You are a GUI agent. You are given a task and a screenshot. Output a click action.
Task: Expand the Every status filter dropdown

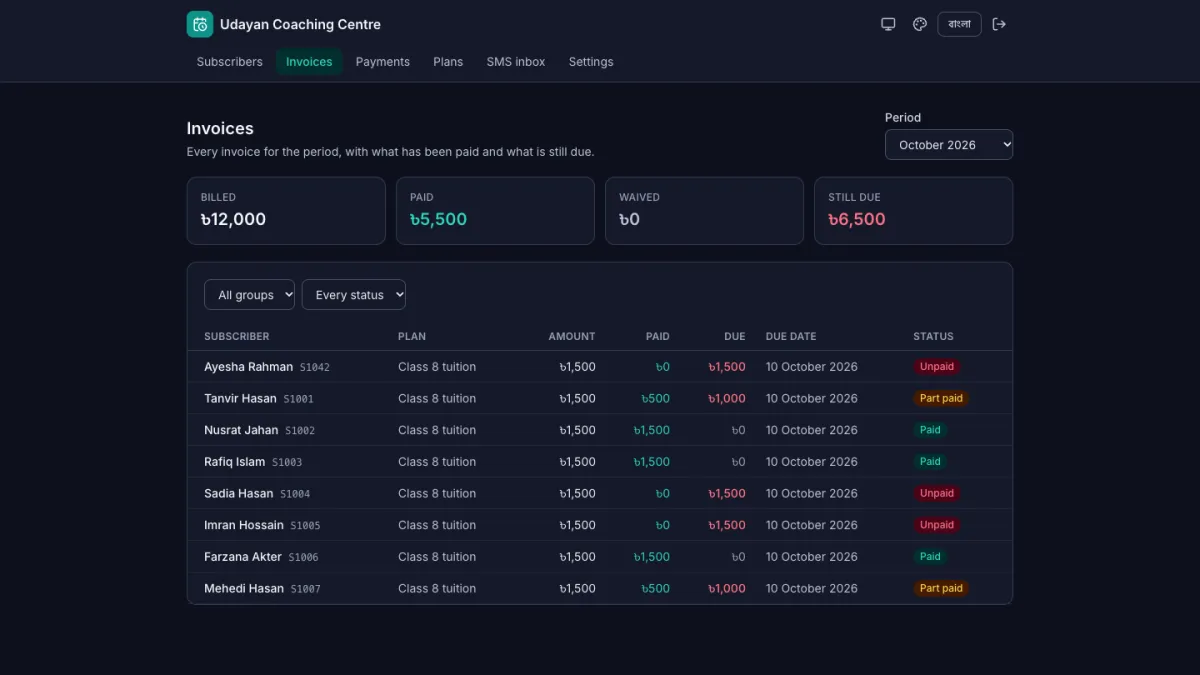coord(354,295)
